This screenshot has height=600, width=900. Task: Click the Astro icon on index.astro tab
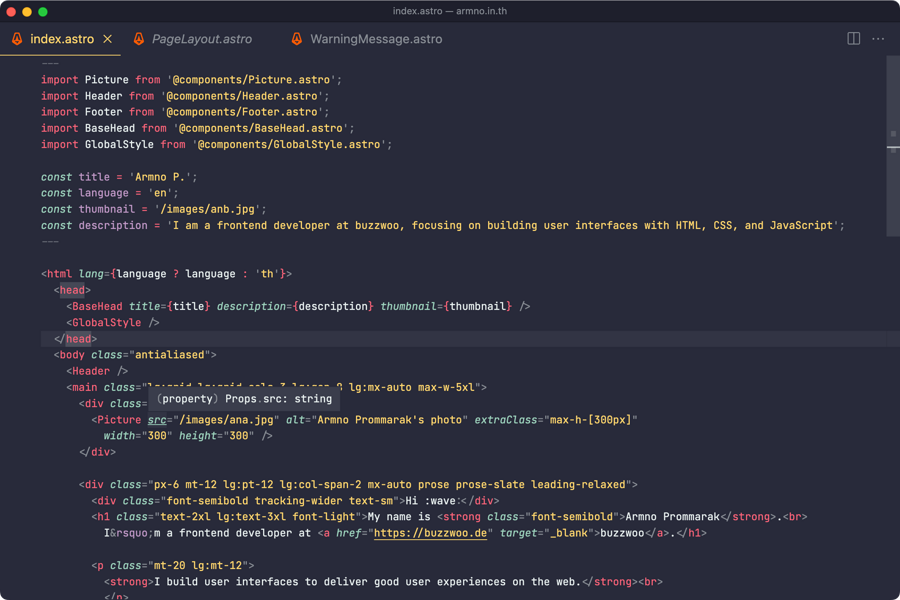tap(17, 39)
